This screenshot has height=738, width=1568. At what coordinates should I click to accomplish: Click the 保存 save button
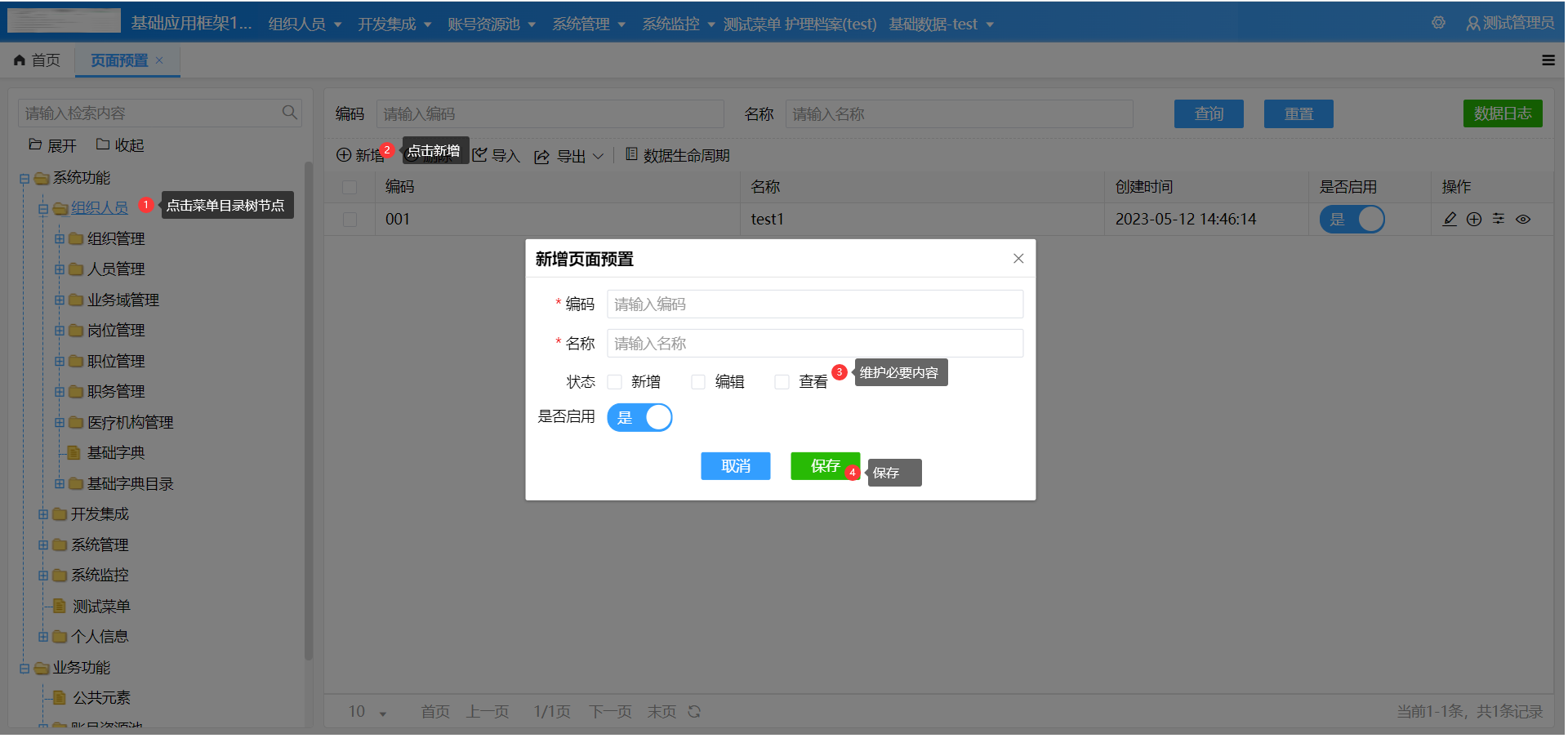pos(824,466)
